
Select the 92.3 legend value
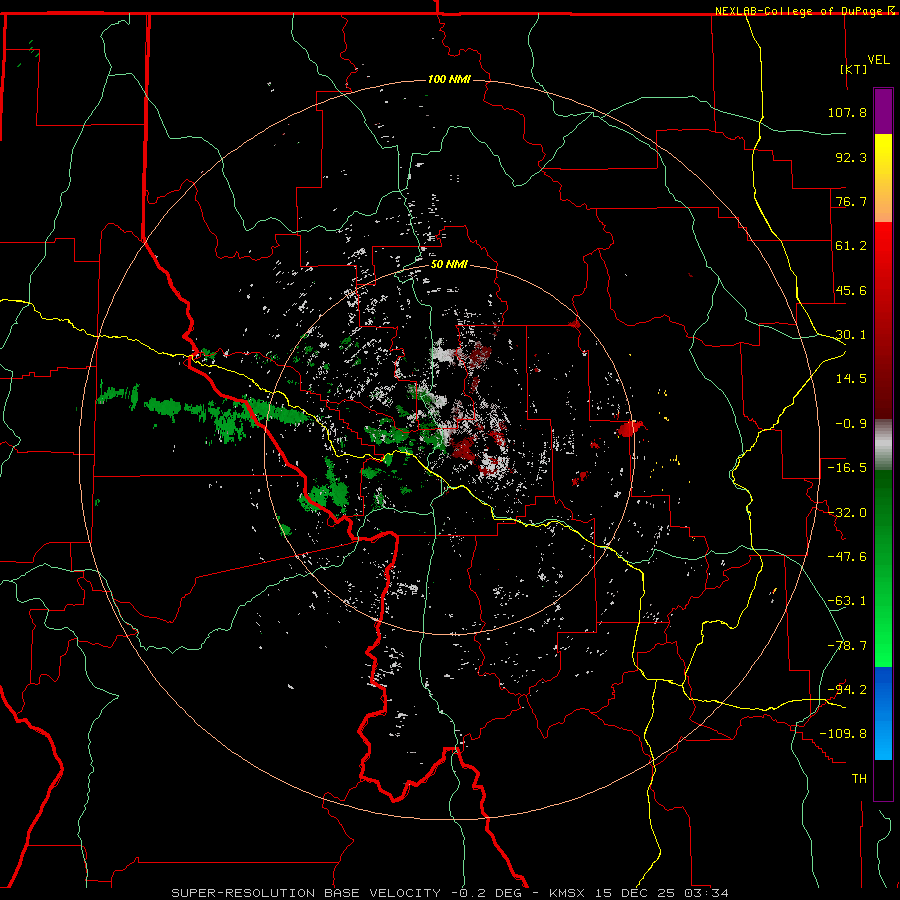coord(851,157)
